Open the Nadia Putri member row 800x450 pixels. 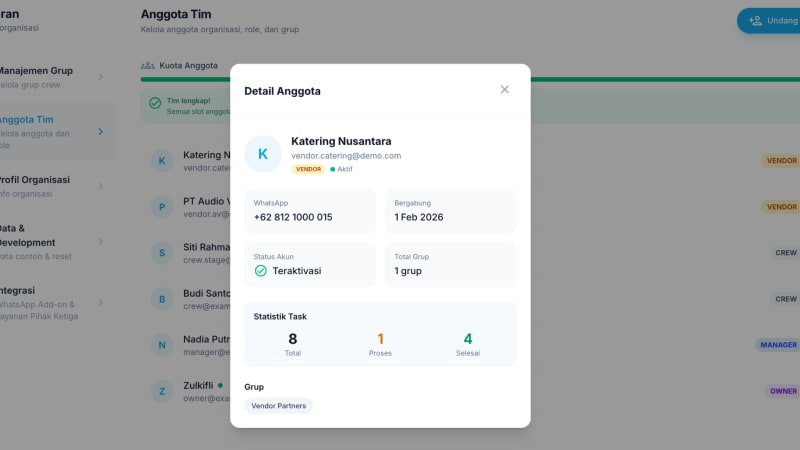(470, 345)
